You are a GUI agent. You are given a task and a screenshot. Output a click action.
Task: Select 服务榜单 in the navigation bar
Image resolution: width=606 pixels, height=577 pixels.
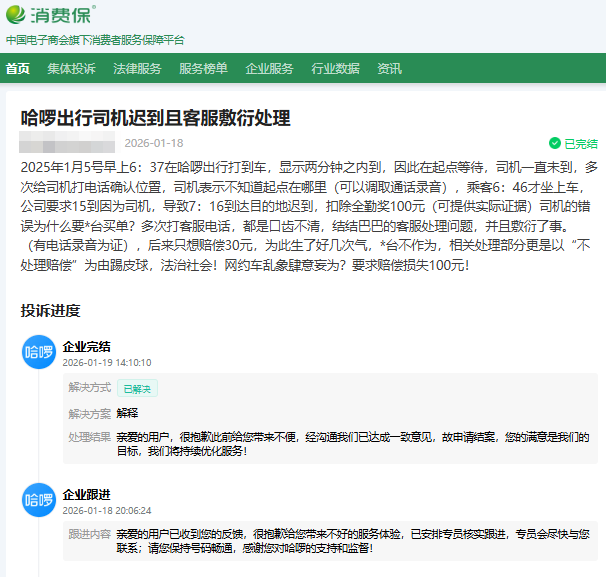point(203,69)
